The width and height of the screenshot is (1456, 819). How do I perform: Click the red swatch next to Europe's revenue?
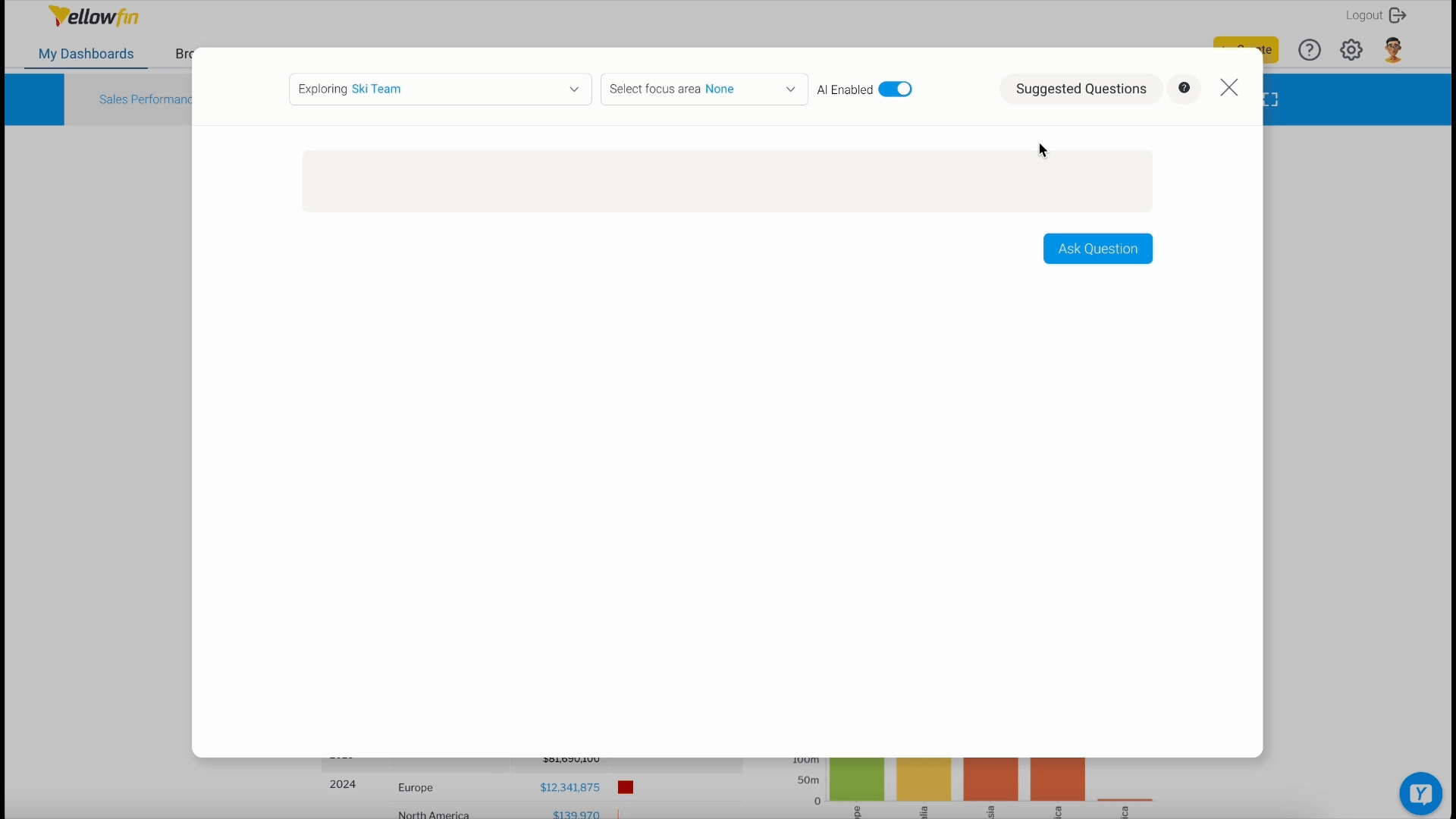click(624, 787)
